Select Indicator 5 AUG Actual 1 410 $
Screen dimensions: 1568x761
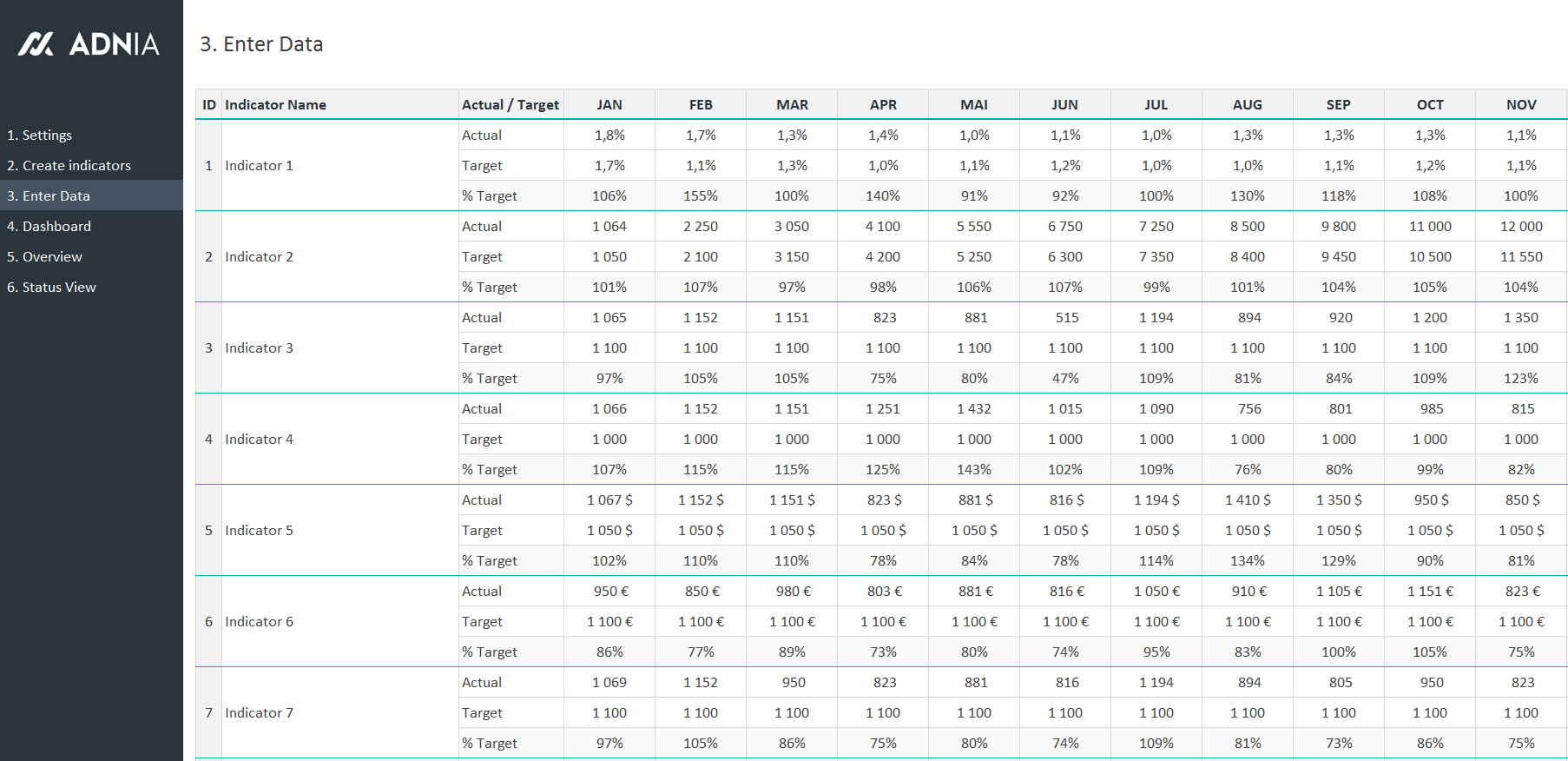[1248, 500]
